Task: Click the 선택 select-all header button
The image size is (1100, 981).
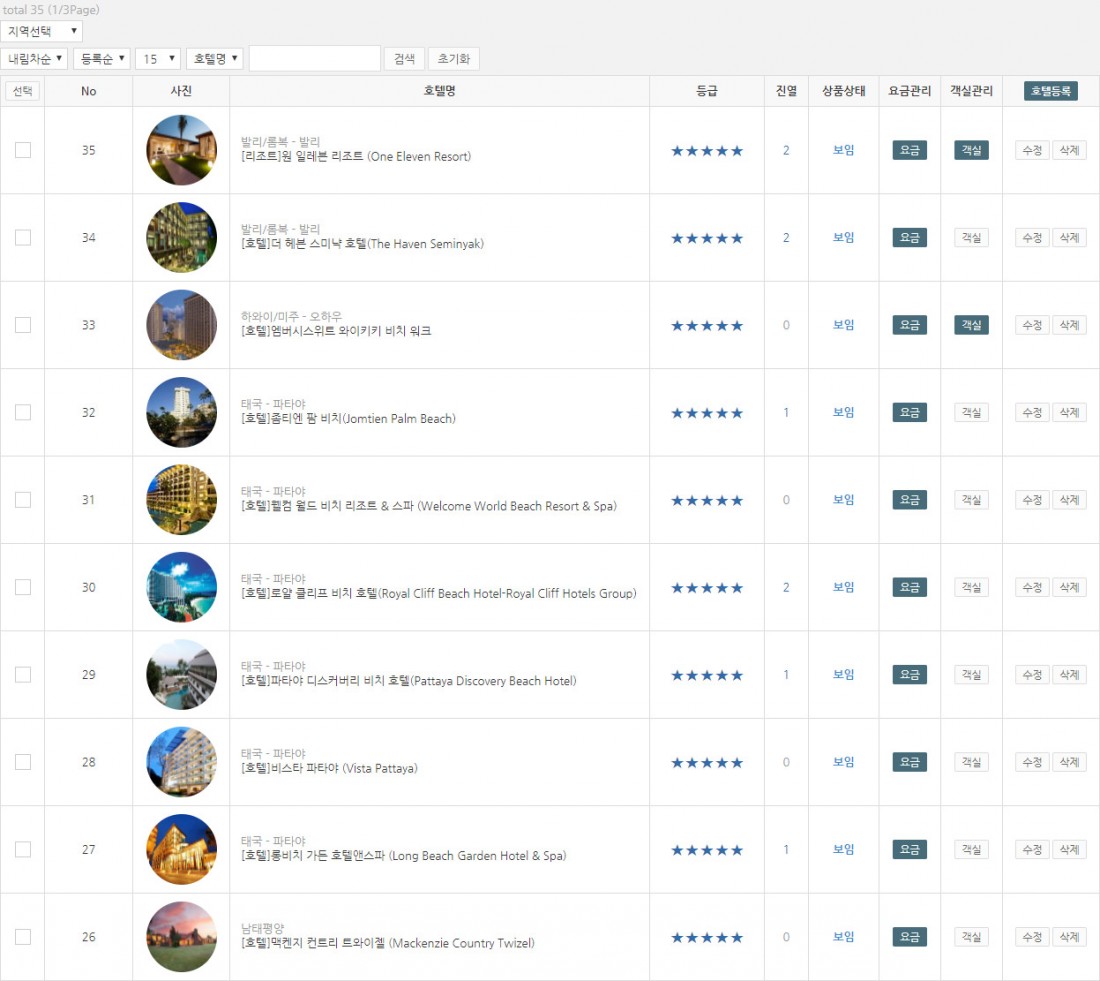Action: click(22, 91)
